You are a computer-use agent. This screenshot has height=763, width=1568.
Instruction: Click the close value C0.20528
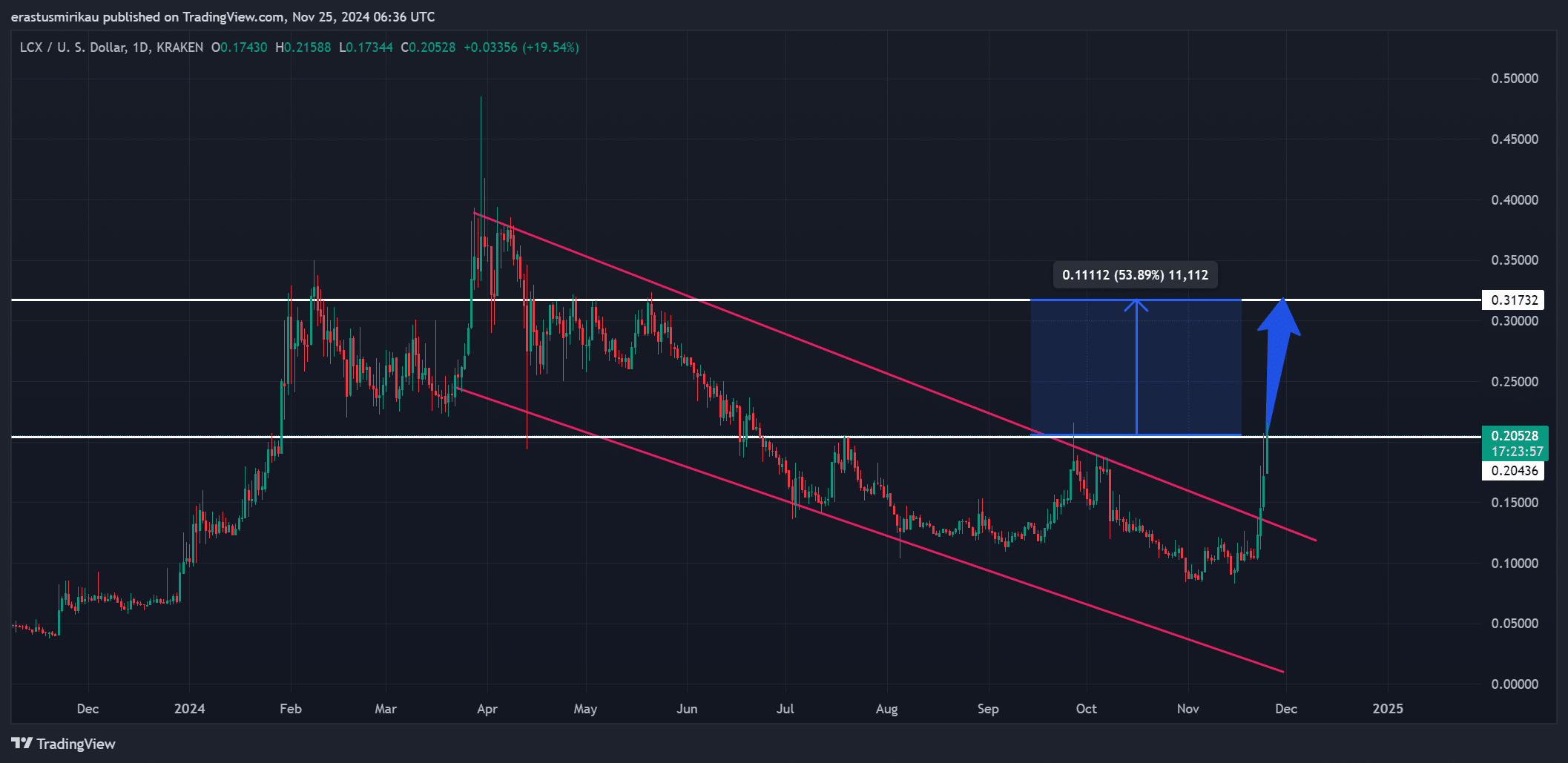428,47
